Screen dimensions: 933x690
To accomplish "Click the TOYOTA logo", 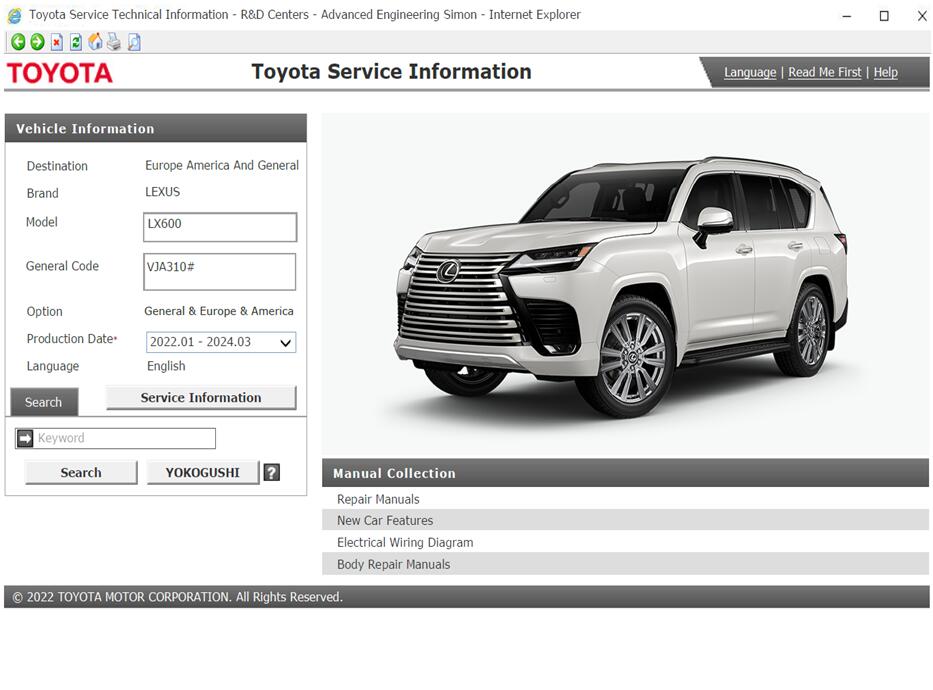I will point(60,73).
